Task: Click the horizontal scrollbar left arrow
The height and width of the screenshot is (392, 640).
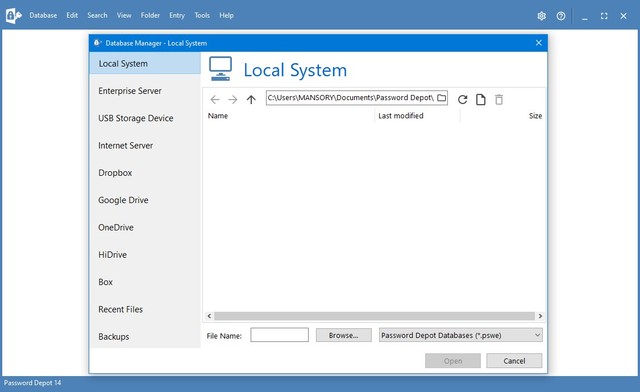Action: click(x=209, y=316)
